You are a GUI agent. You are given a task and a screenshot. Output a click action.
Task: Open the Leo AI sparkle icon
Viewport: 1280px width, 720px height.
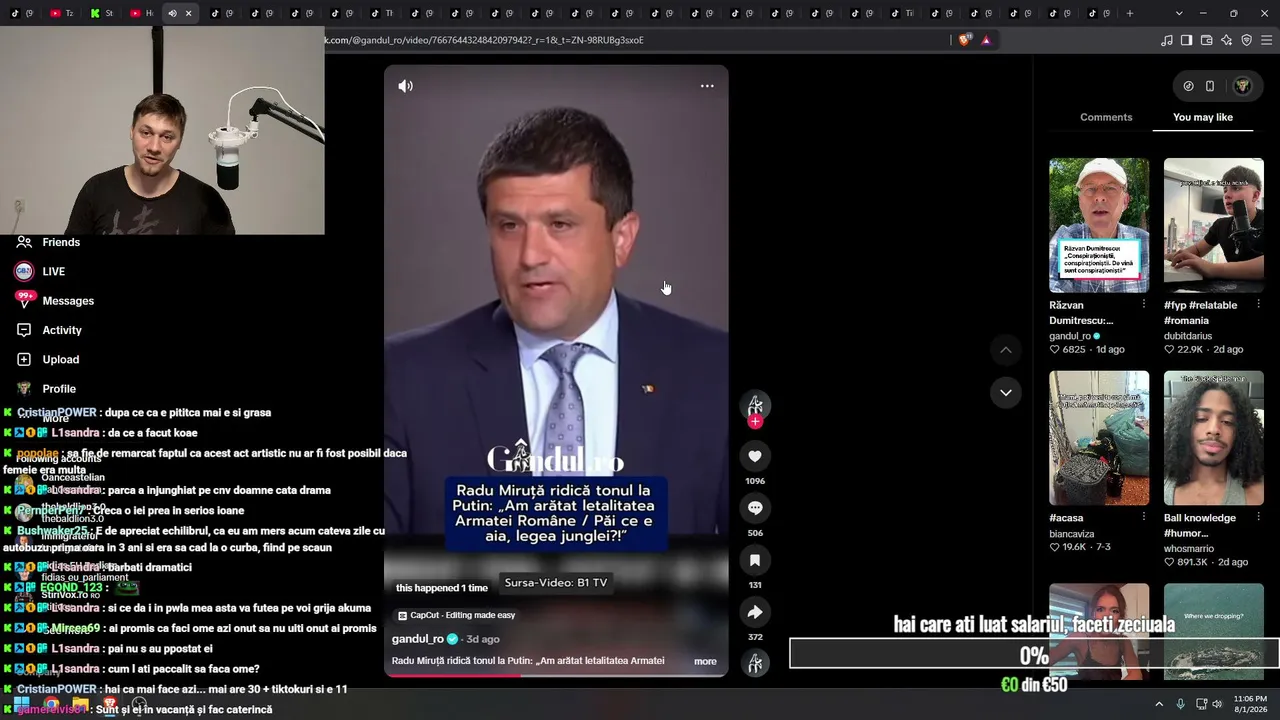(1226, 40)
